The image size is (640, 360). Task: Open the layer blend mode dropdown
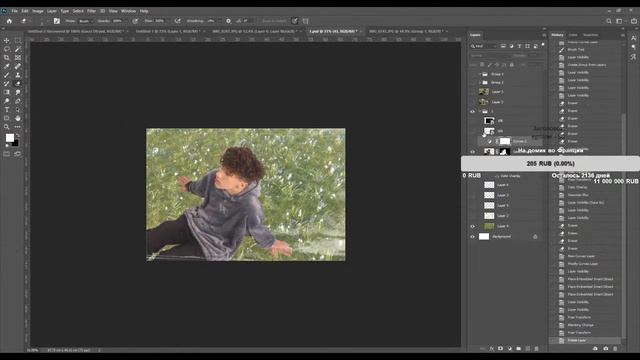click(x=490, y=55)
